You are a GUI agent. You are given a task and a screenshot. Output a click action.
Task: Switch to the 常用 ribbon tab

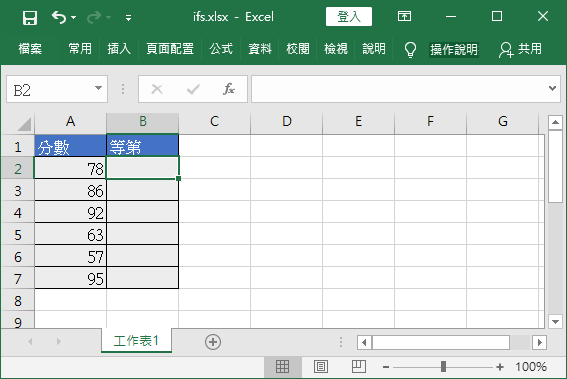tap(80, 48)
